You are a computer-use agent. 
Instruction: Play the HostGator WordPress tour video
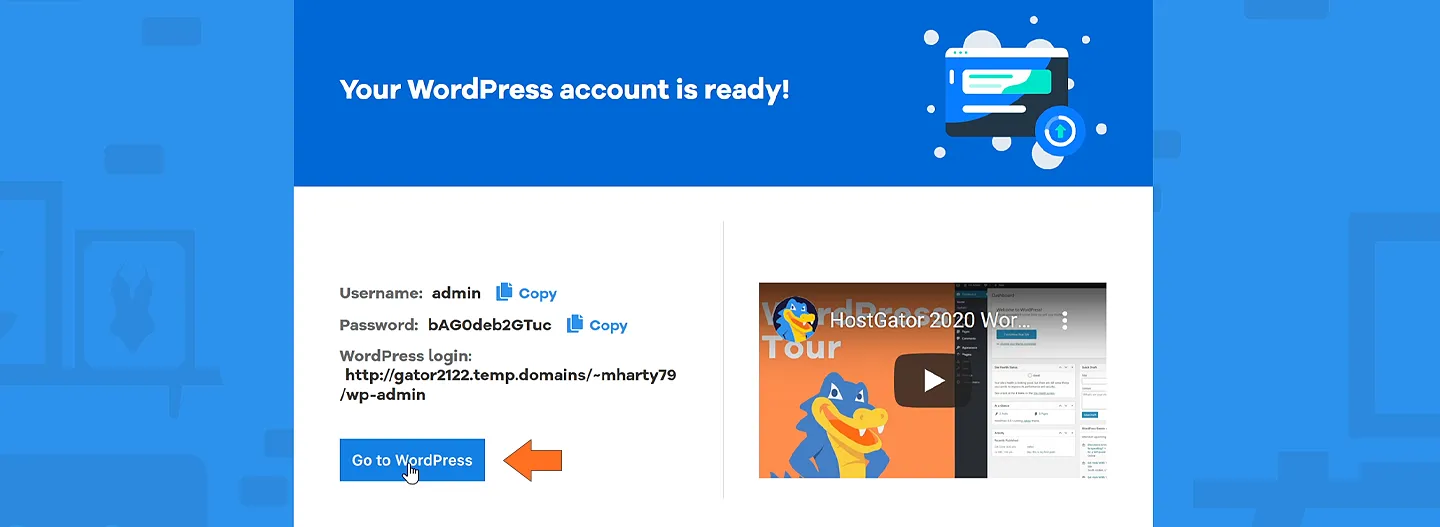click(932, 380)
